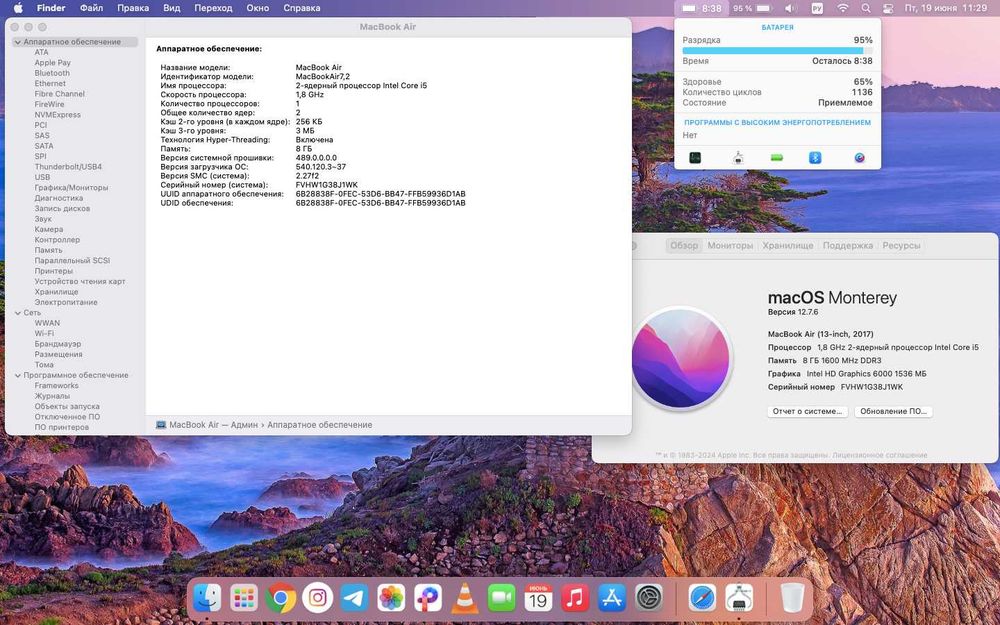
Task: Launch Finder from the Dock
Action: click(207, 598)
